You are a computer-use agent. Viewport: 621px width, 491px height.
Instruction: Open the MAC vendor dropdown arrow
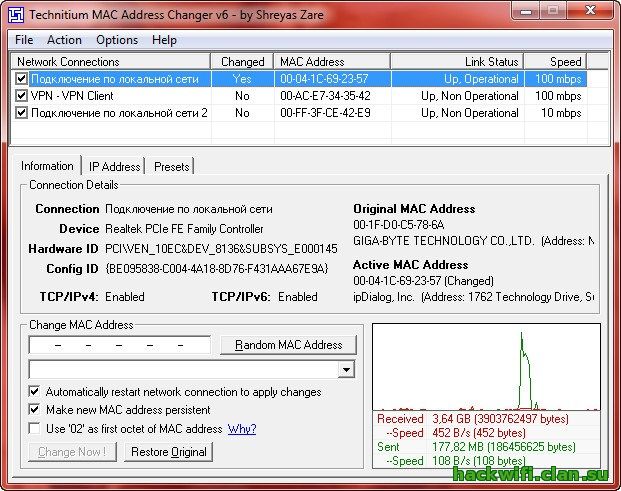346,370
